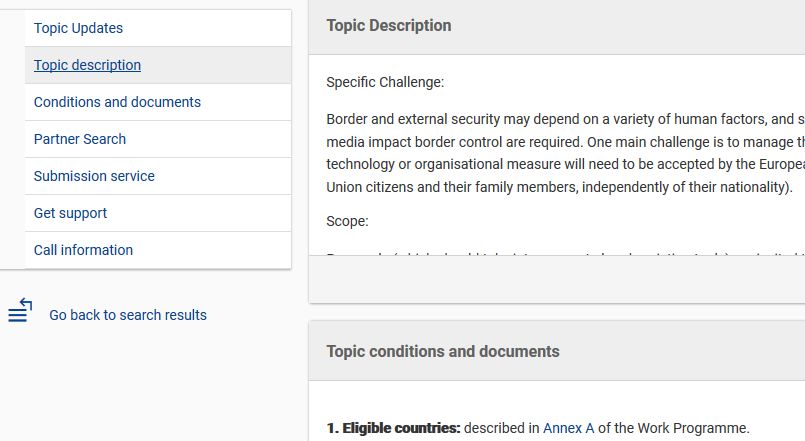Open the Topic Updates section
The width and height of the screenshot is (805, 441).
(x=158, y=28)
